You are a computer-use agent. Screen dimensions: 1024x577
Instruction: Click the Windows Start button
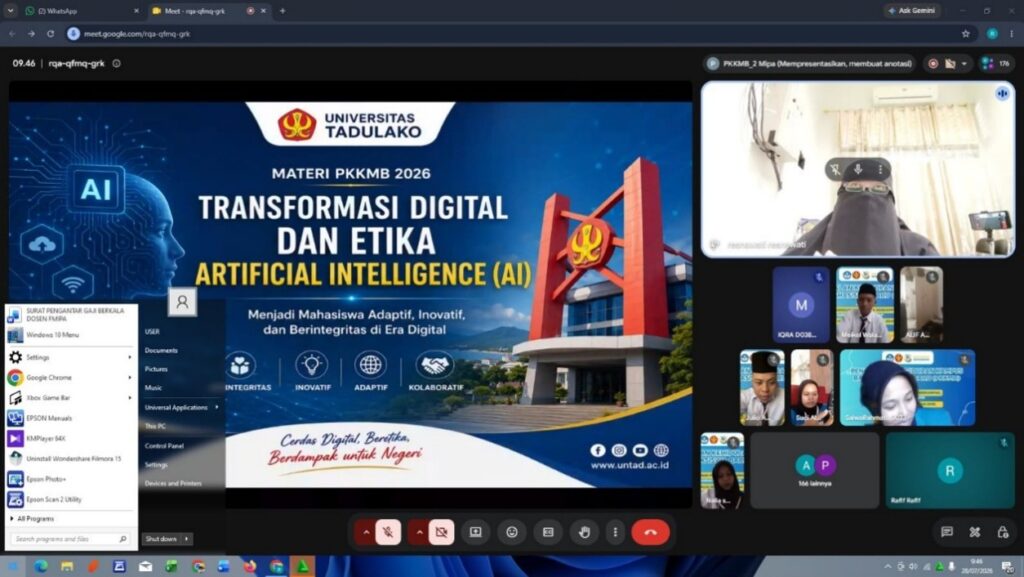[12, 567]
